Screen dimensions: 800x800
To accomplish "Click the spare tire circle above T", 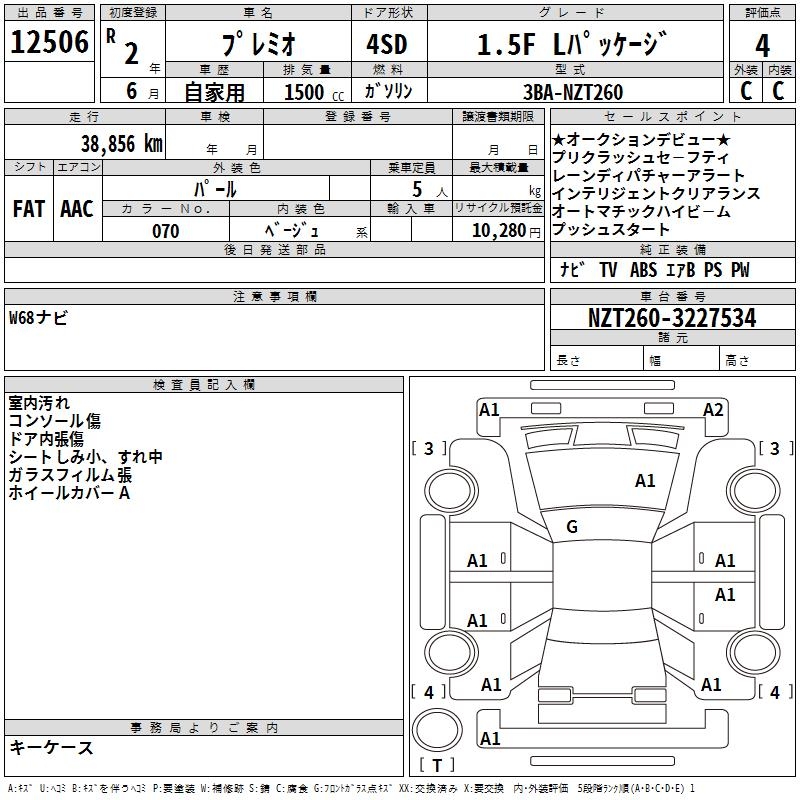I will pos(437,730).
